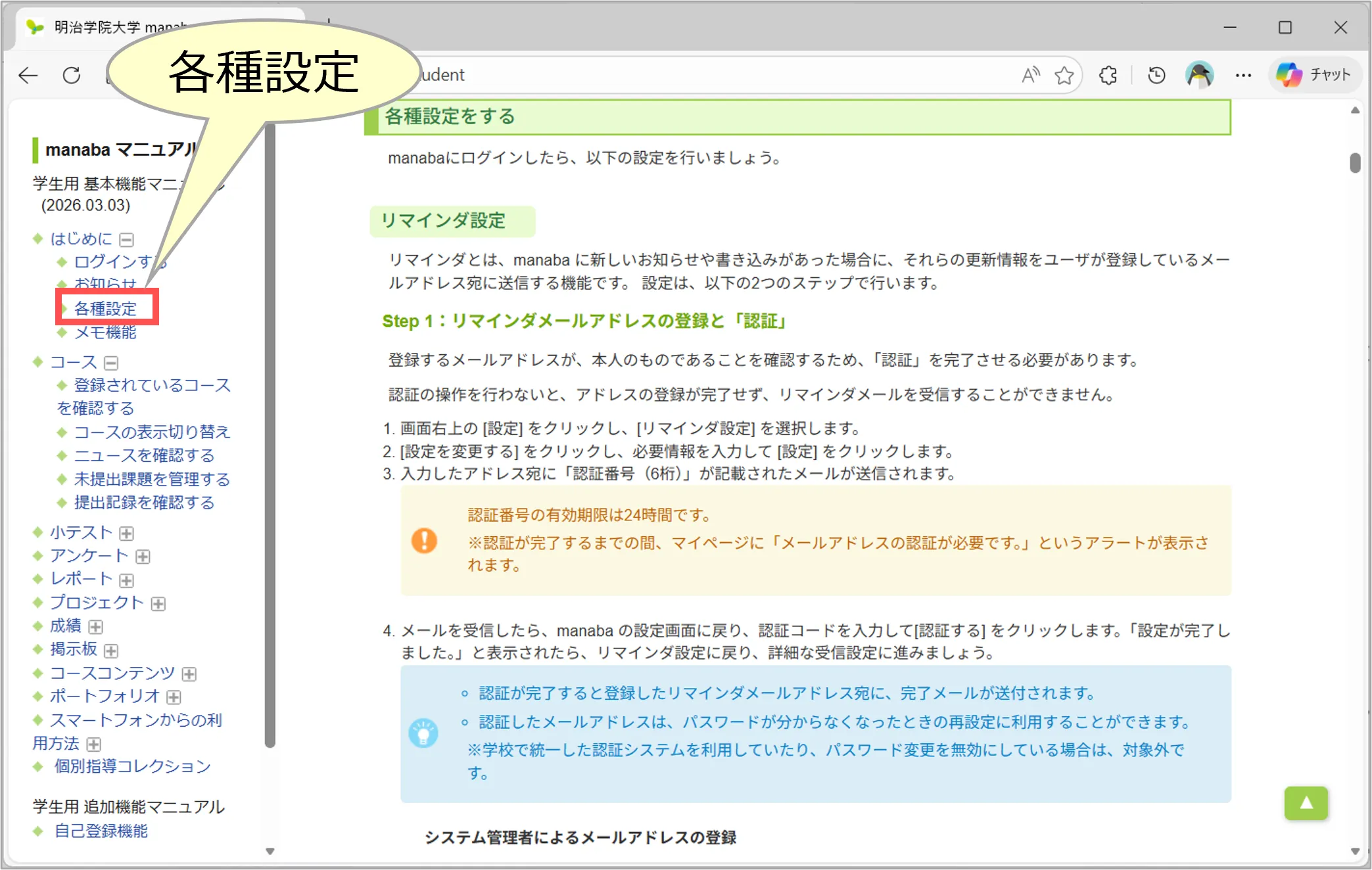Click green back-to-top arrow button

coord(1306,803)
